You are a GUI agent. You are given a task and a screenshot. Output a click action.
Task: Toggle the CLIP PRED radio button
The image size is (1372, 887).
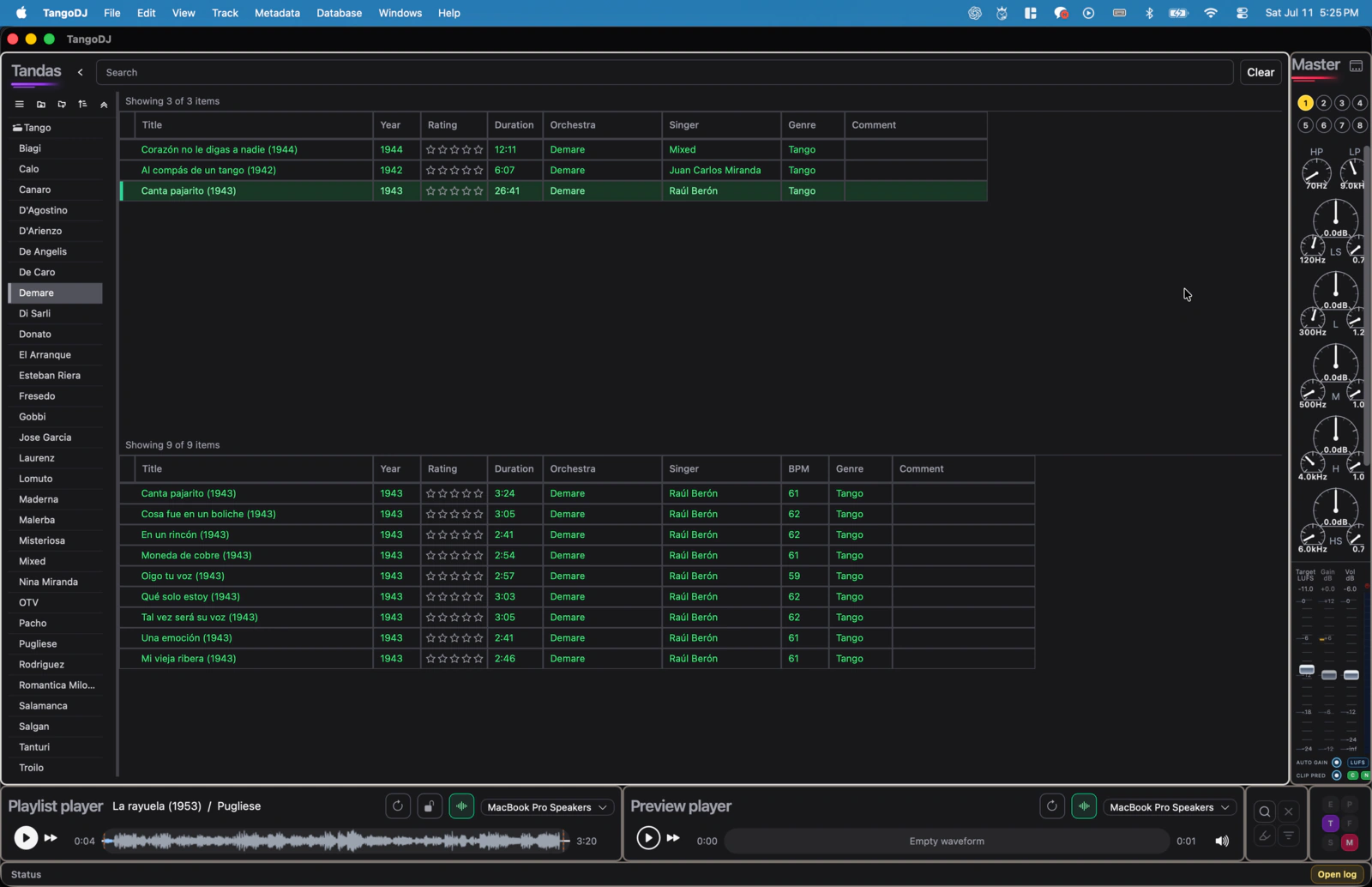pyautogui.click(x=1336, y=775)
